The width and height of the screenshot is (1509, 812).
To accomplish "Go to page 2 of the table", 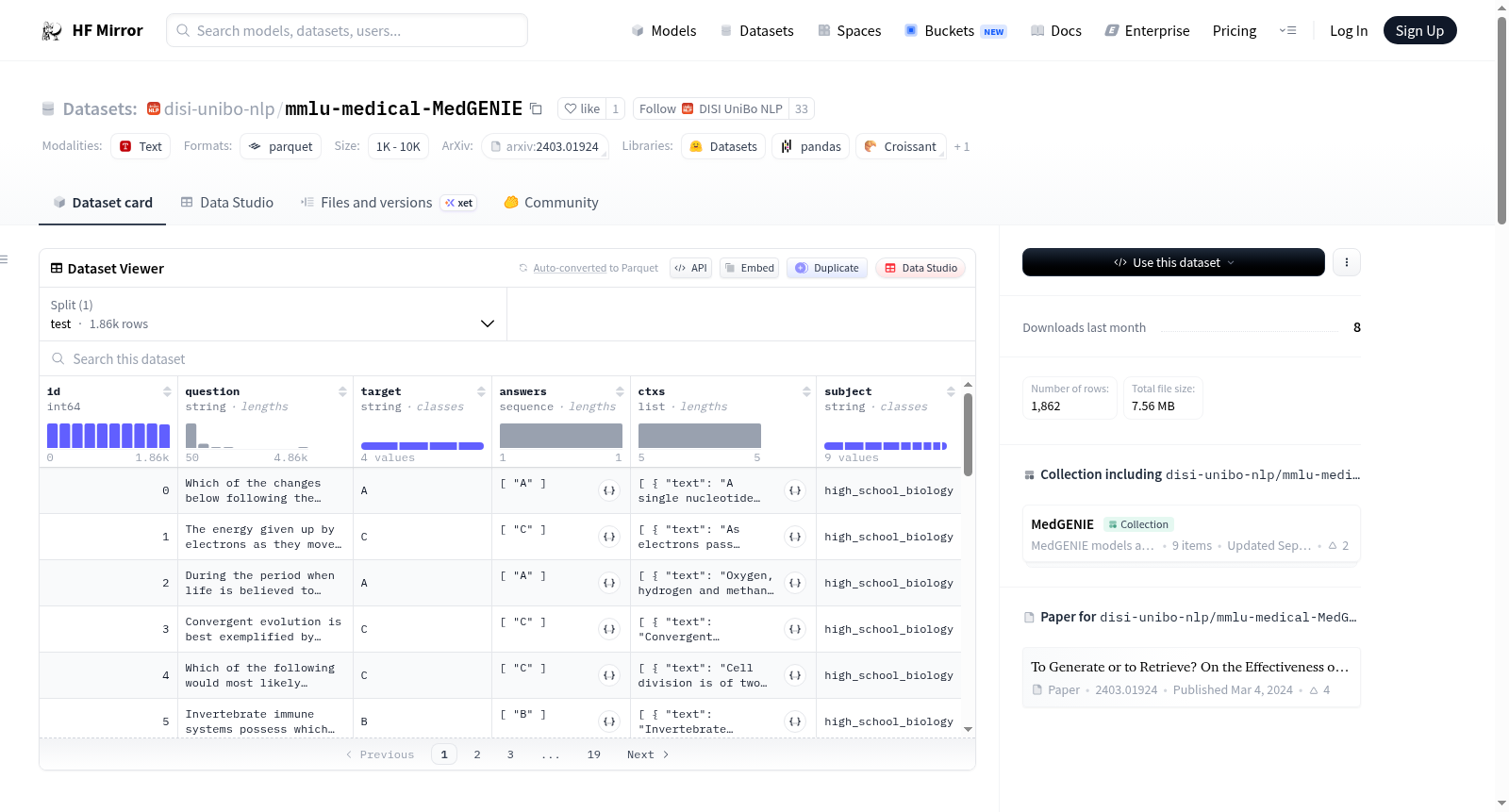I will (477, 754).
